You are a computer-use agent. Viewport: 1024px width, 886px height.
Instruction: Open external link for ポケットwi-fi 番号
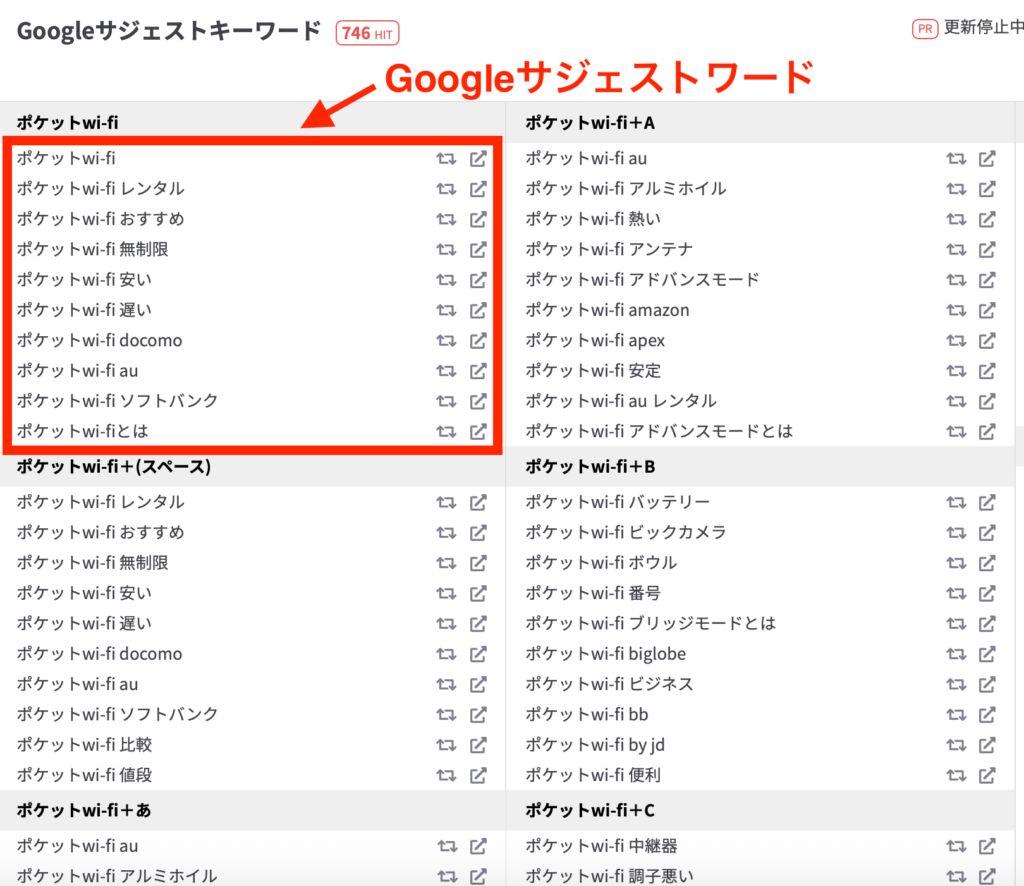pos(987,593)
